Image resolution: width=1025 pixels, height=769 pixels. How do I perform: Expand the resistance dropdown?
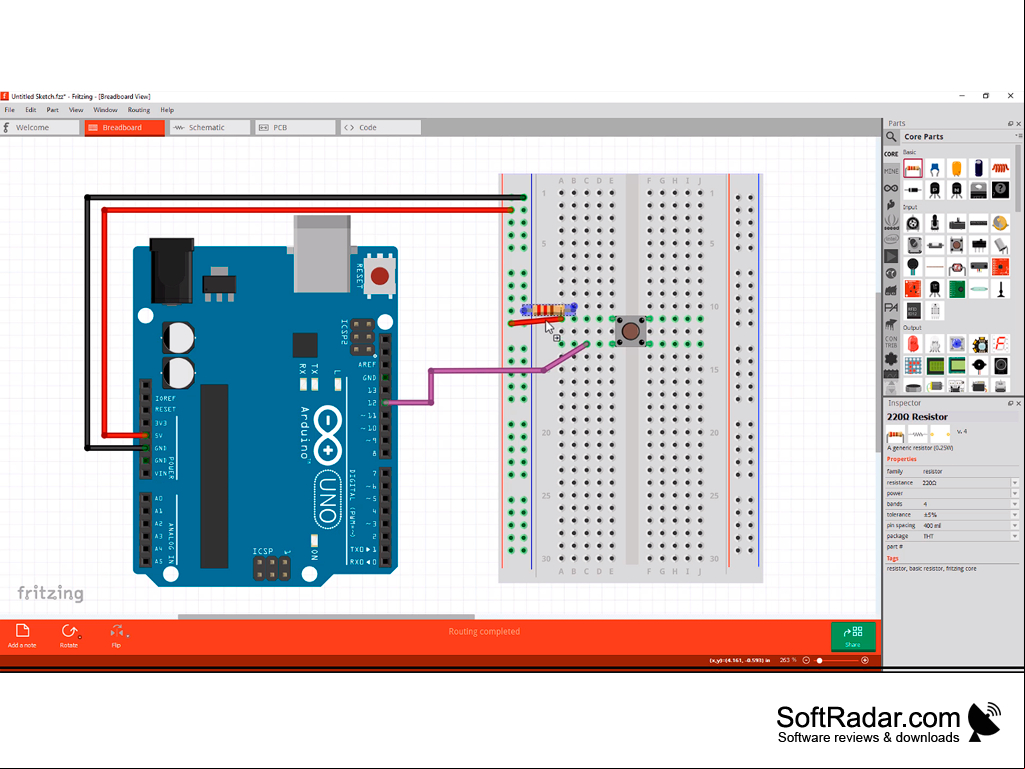pyautogui.click(x=1015, y=483)
